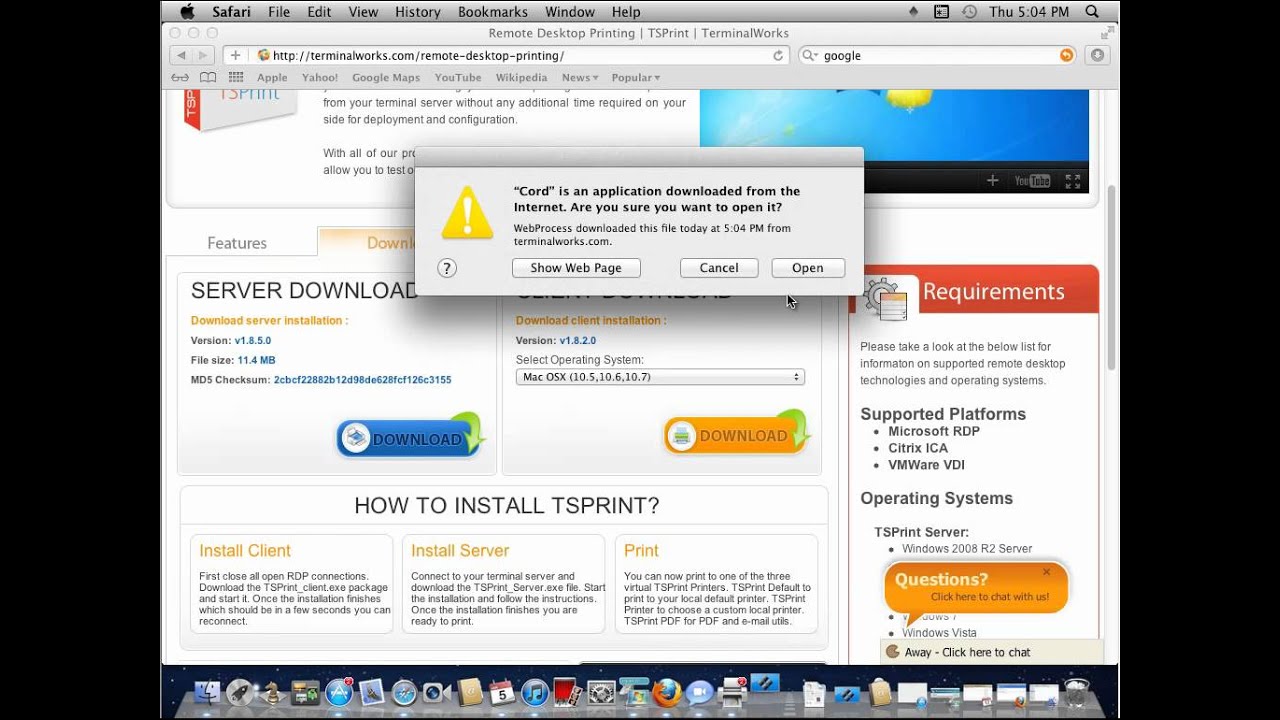Click the YouTube logo on the video player
Image resolution: width=1280 pixels, height=720 pixels.
[x=1032, y=181]
